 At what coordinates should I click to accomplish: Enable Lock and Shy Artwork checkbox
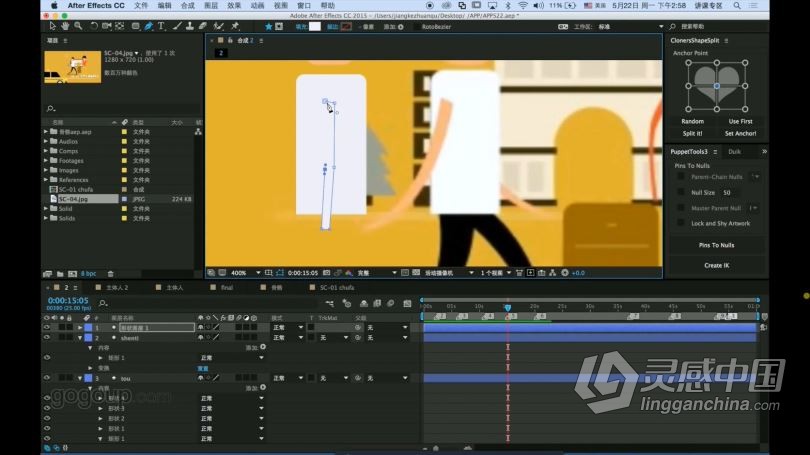[x=680, y=223]
